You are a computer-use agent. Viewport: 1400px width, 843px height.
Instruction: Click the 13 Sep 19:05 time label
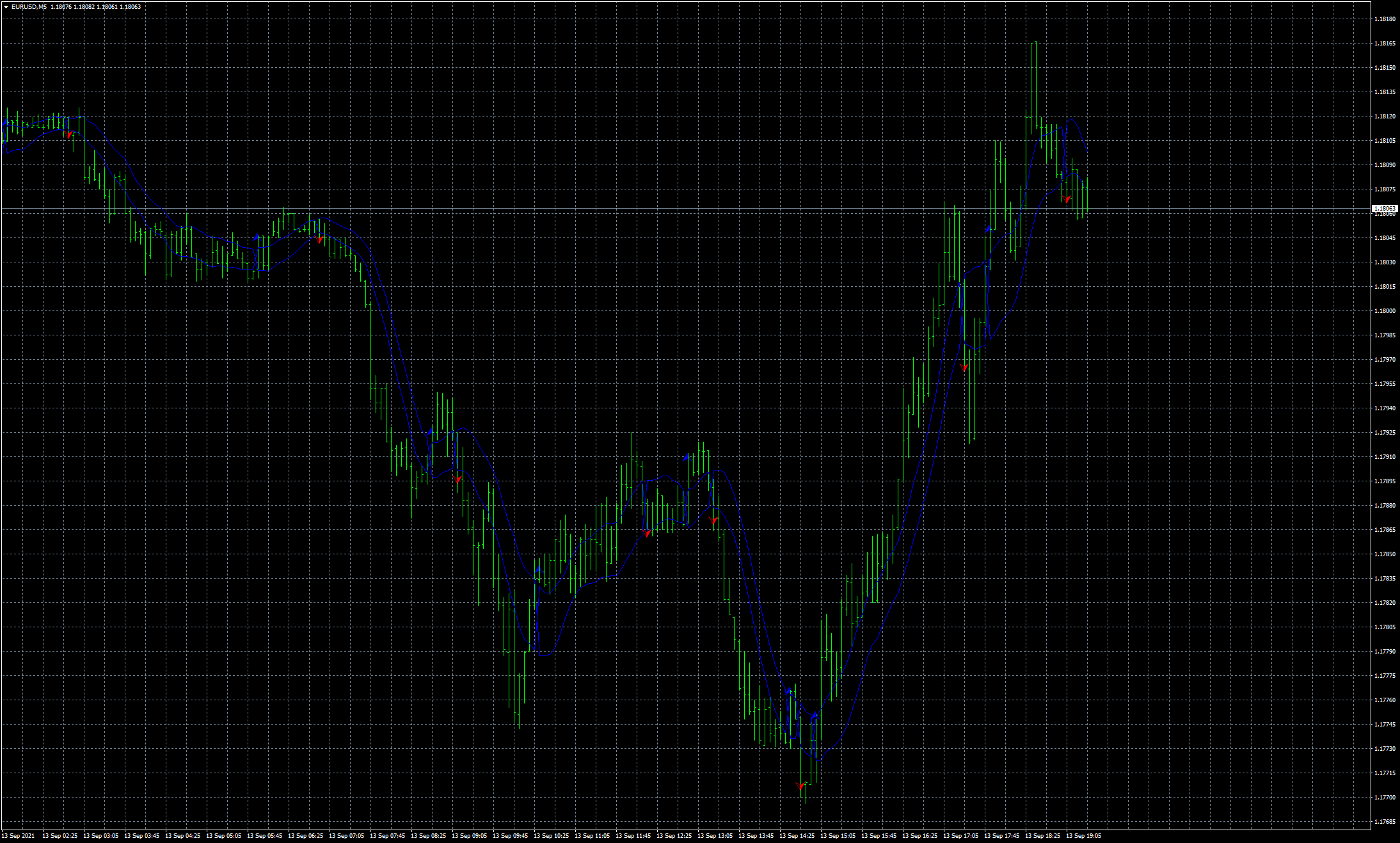1084,836
